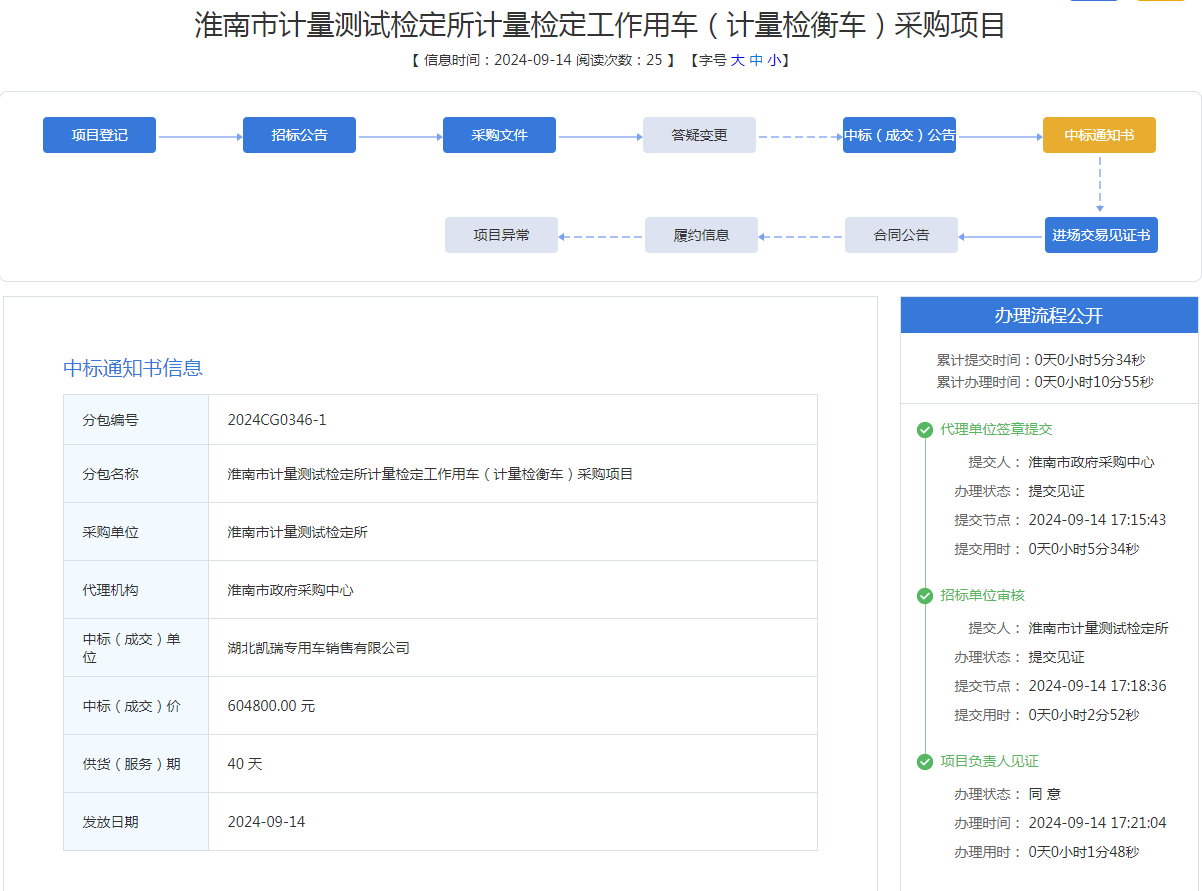Go to the 招标公告 stage
Image resolution: width=1202 pixels, height=891 pixels.
pyautogui.click(x=299, y=135)
